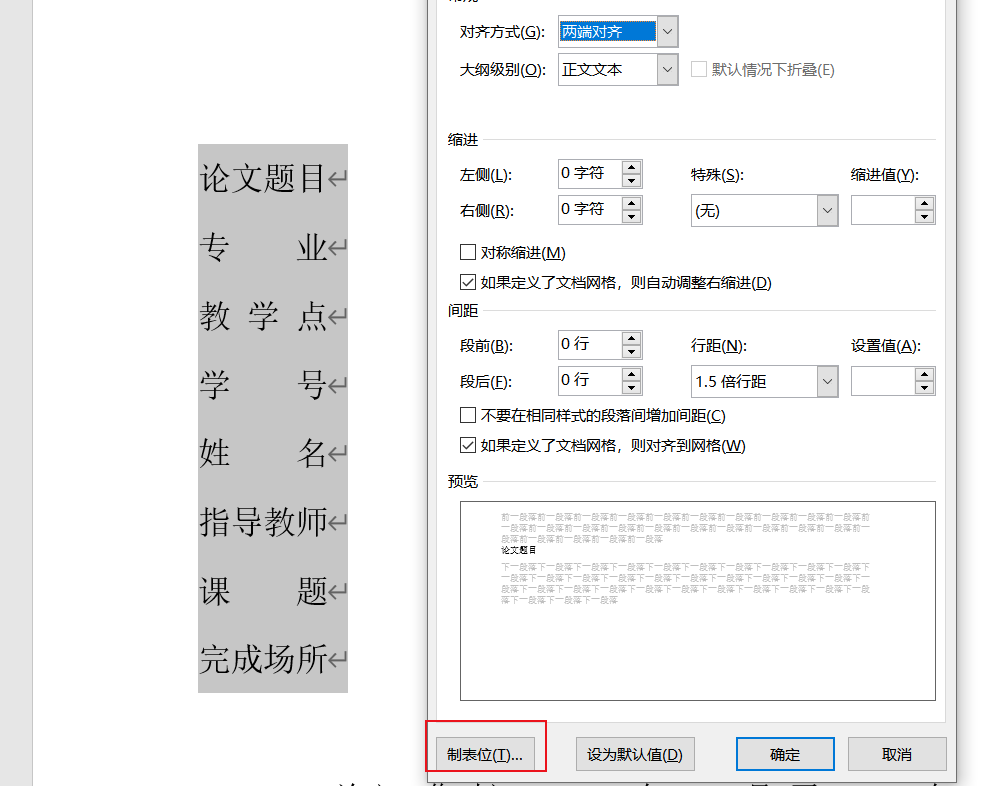Uncheck 如果定义了文档网格，则自动调整右缩进
Viewport: 996px width, 786px height.
[468, 282]
